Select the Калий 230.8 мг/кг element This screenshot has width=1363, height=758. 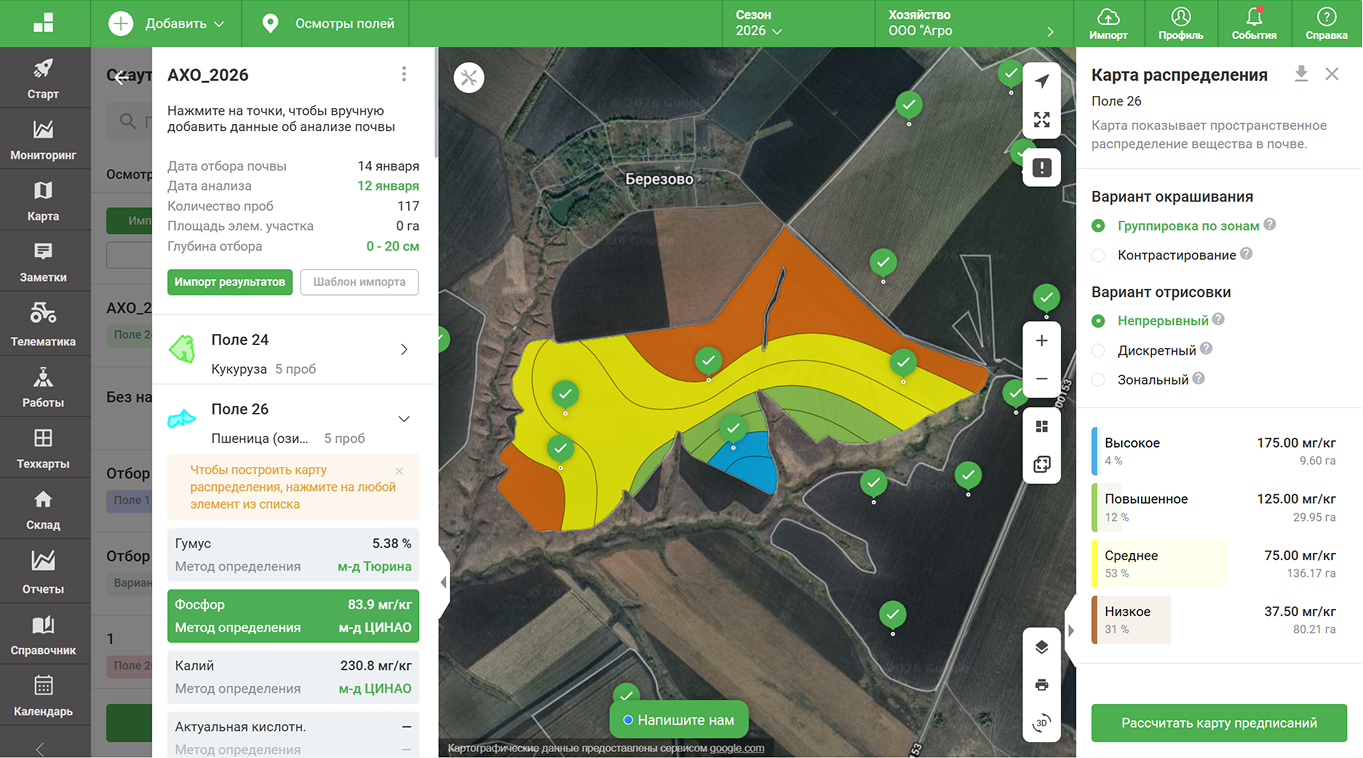click(293, 677)
